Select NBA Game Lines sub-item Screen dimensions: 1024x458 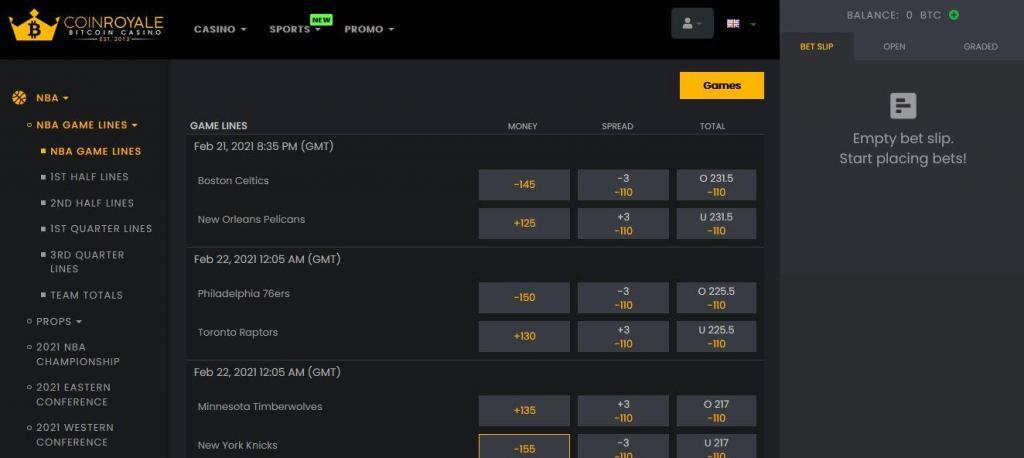coord(95,151)
